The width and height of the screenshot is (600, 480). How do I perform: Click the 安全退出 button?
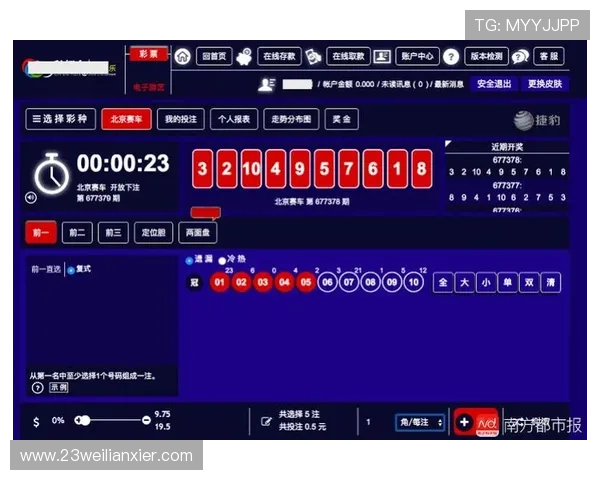tap(493, 84)
